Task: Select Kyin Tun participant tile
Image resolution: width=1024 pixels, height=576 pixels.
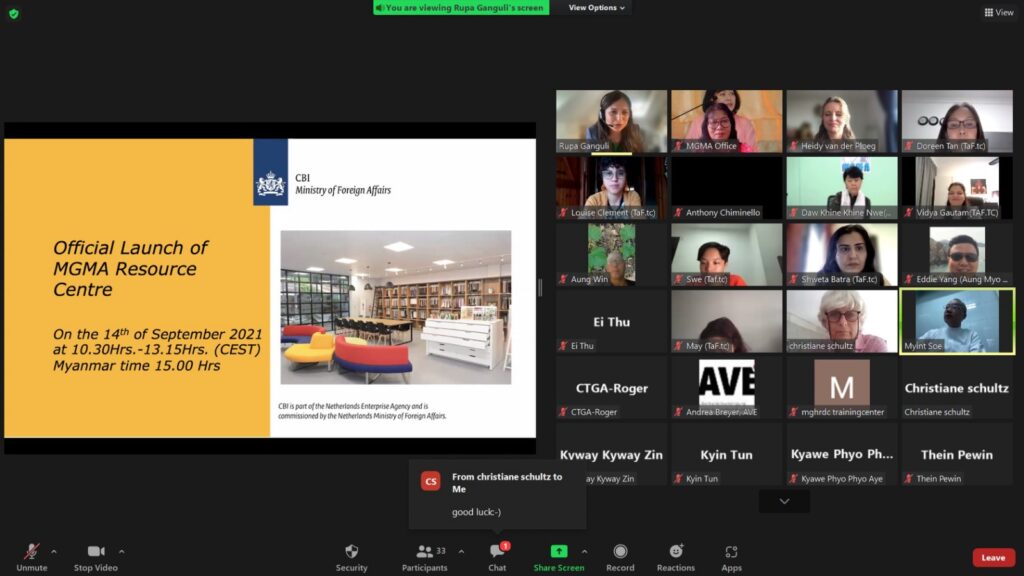Action: [726, 454]
